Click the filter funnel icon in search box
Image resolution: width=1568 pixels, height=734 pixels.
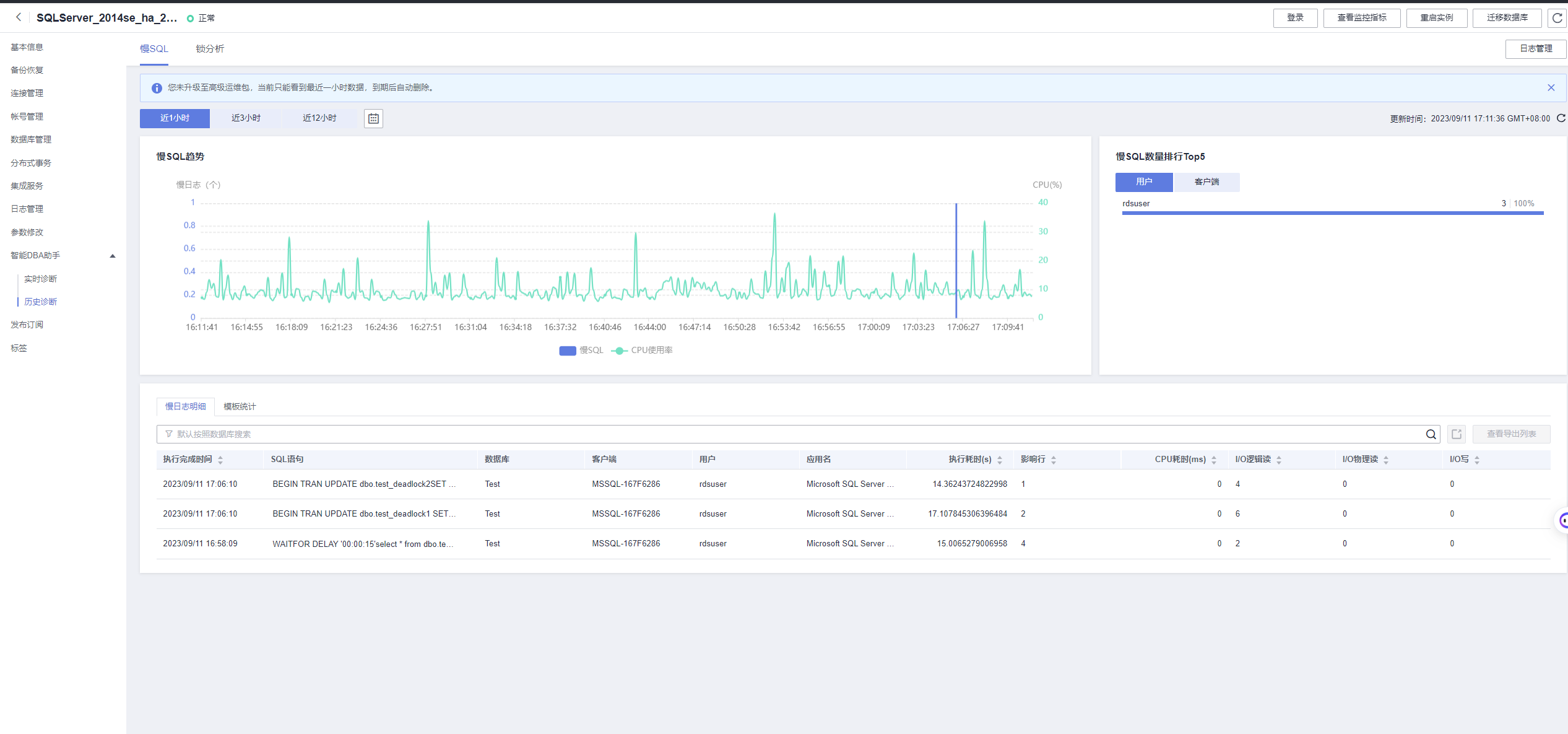pyautogui.click(x=168, y=434)
